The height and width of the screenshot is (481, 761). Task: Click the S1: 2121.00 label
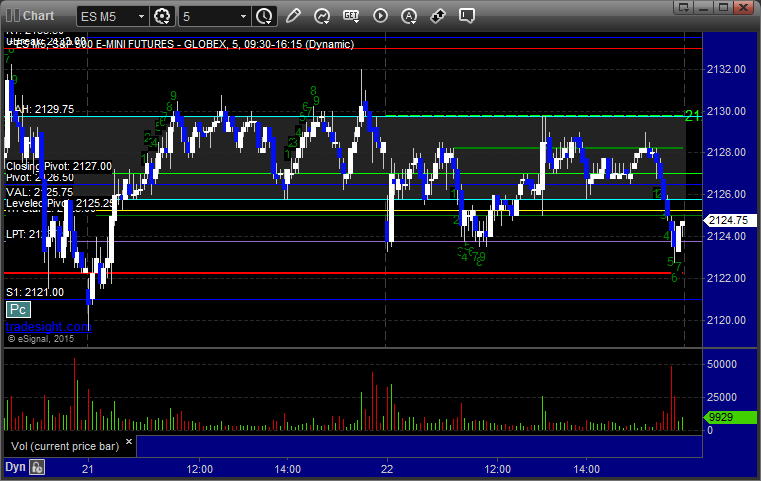pyautogui.click(x=35, y=292)
